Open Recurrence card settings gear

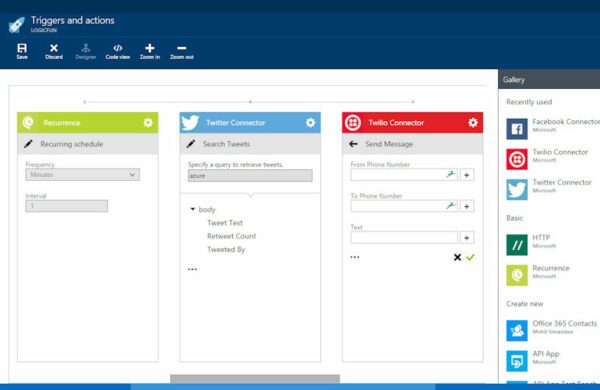click(x=148, y=122)
